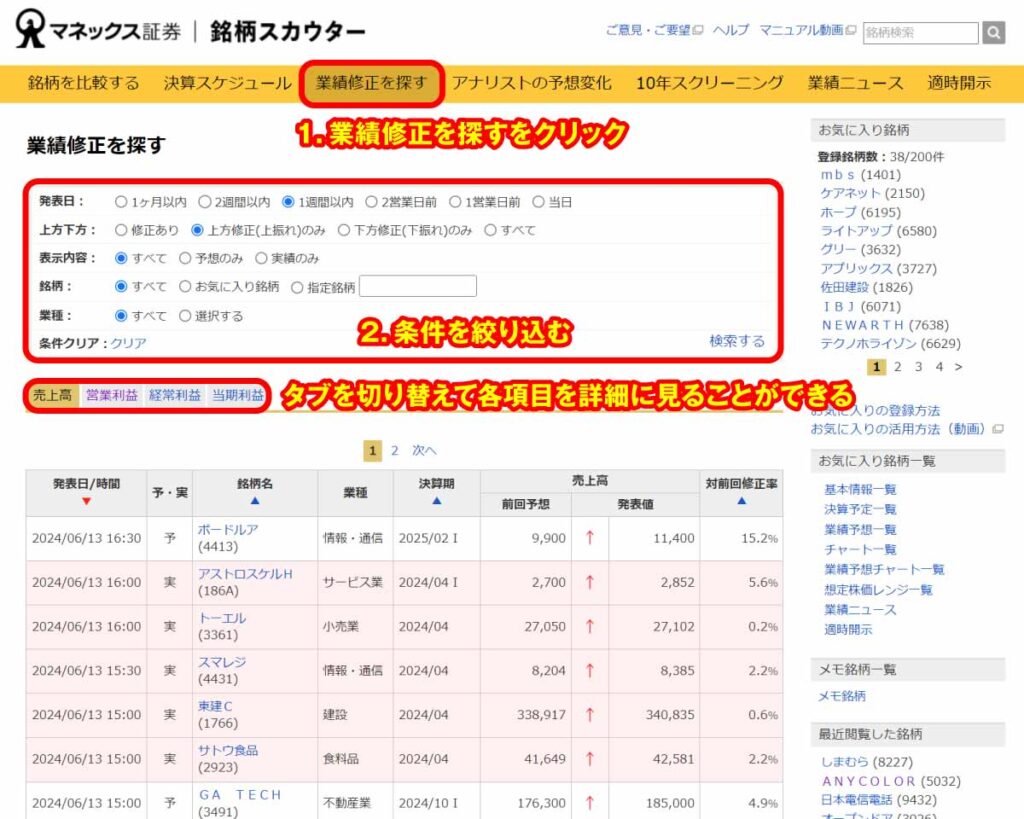Viewport: 1024px width, 819px height.
Task: Open 銘柄を比較する menu
Action: point(84,83)
